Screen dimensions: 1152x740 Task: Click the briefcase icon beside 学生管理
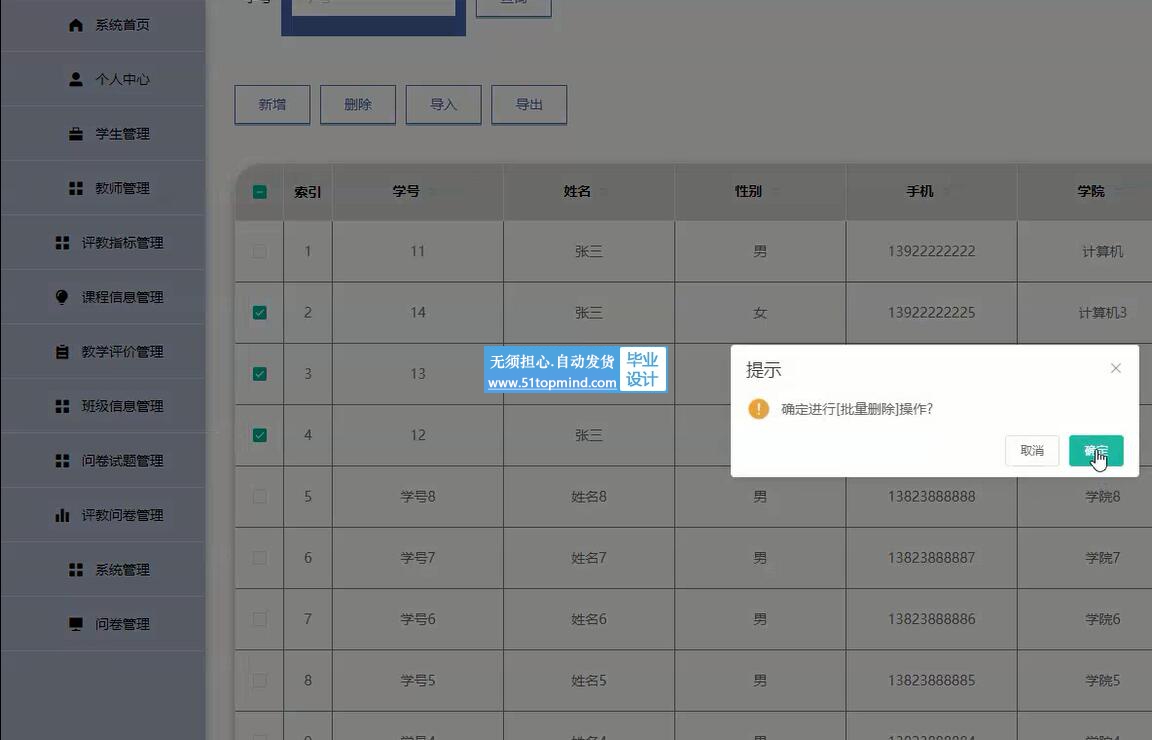(76, 134)
